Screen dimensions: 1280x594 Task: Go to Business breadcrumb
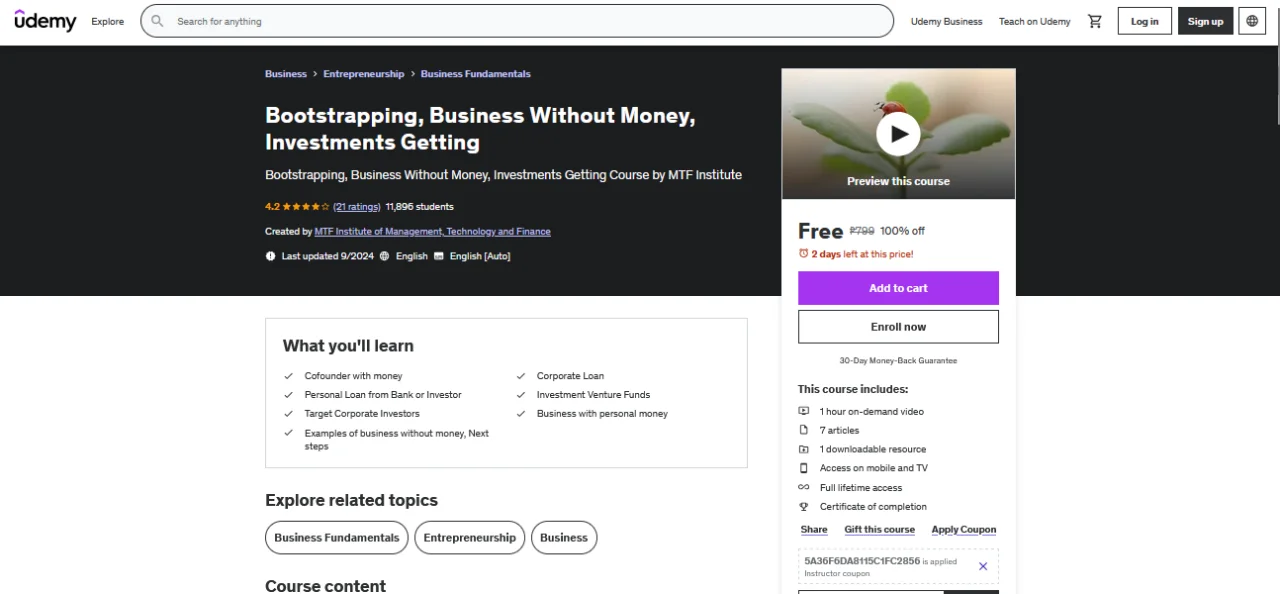tap(286, 74)
